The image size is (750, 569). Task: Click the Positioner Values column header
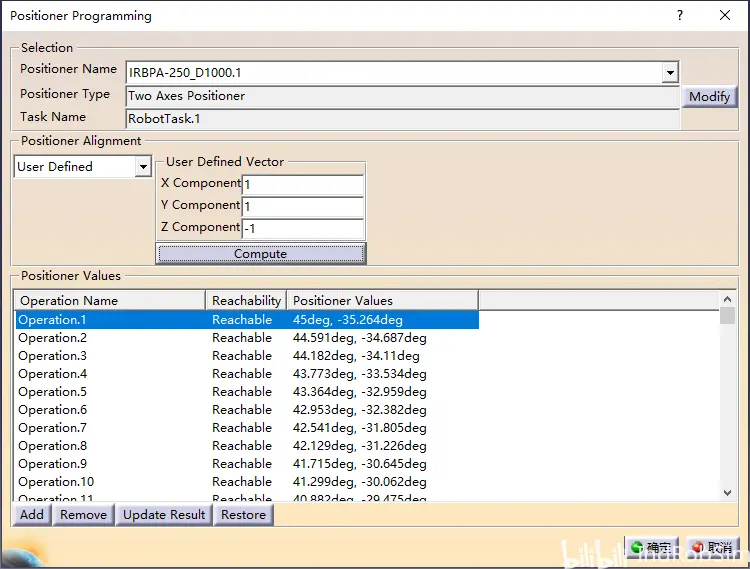pos(383,300)
